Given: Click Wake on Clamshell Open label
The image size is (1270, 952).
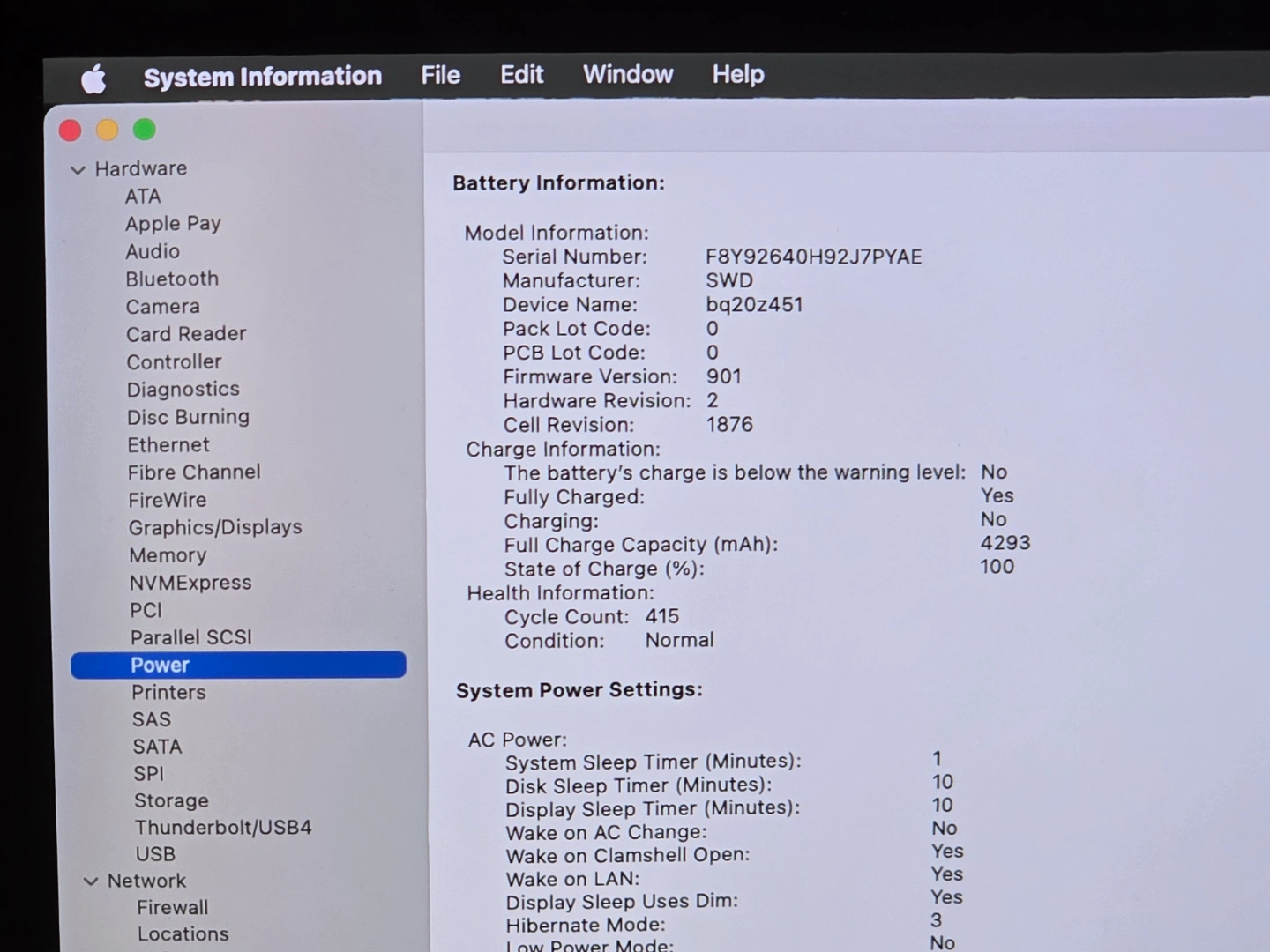Looking at the screenshot, I should pyautogui.click(x=628, y=855).
